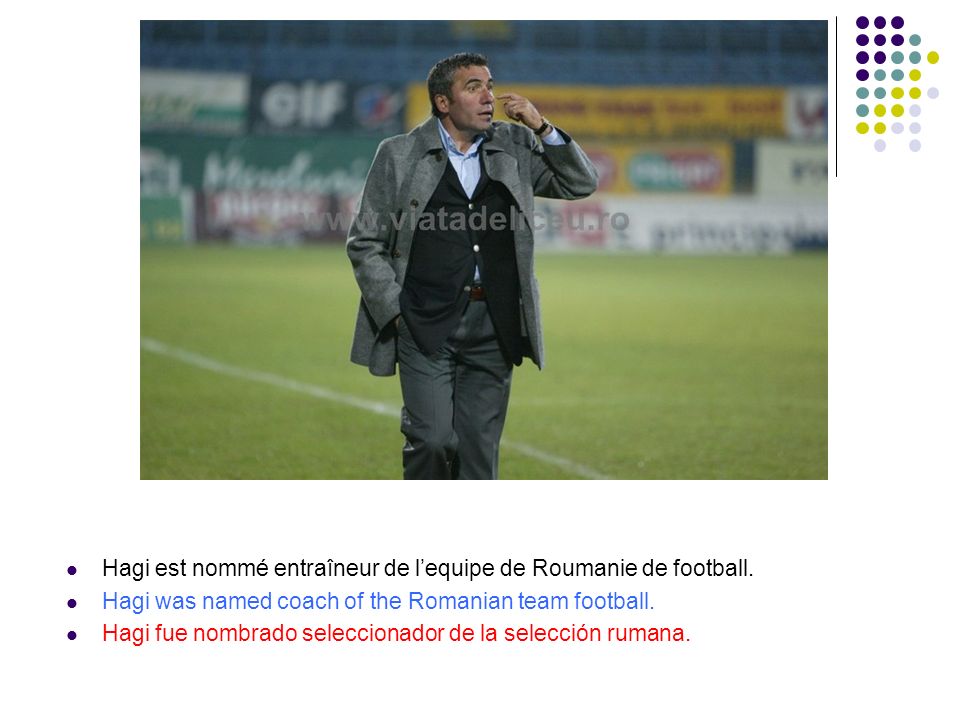Click the wristwatch on the man's raised arm
The height and width of the screenshot is (720, 960).
coord(541,127)
